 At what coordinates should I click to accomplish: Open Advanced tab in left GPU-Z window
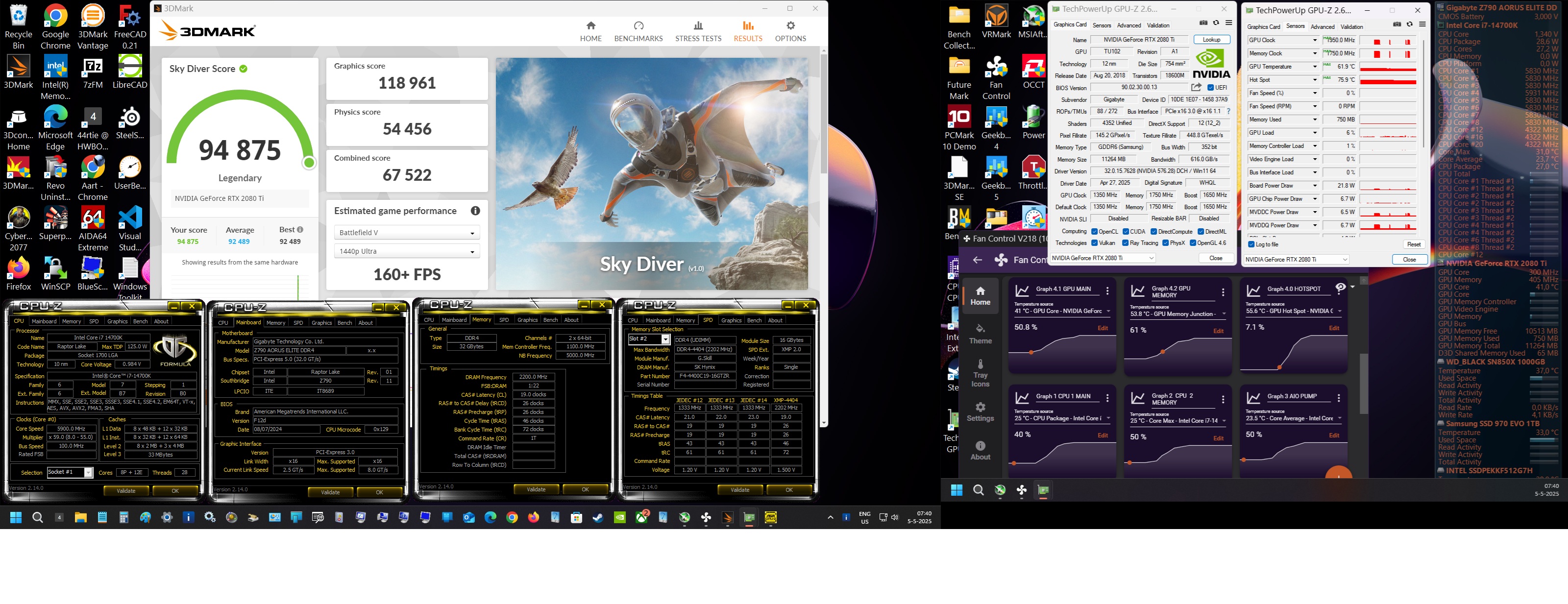[x=1129, y=25]
